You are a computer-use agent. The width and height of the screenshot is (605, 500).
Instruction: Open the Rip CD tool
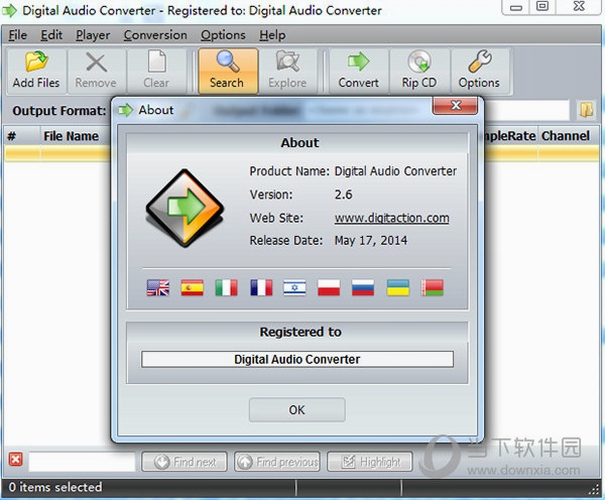(x=419, y=71)
